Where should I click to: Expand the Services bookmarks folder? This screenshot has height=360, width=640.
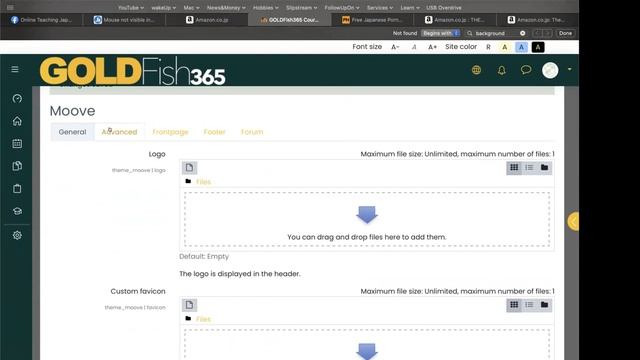click(380, 8)
